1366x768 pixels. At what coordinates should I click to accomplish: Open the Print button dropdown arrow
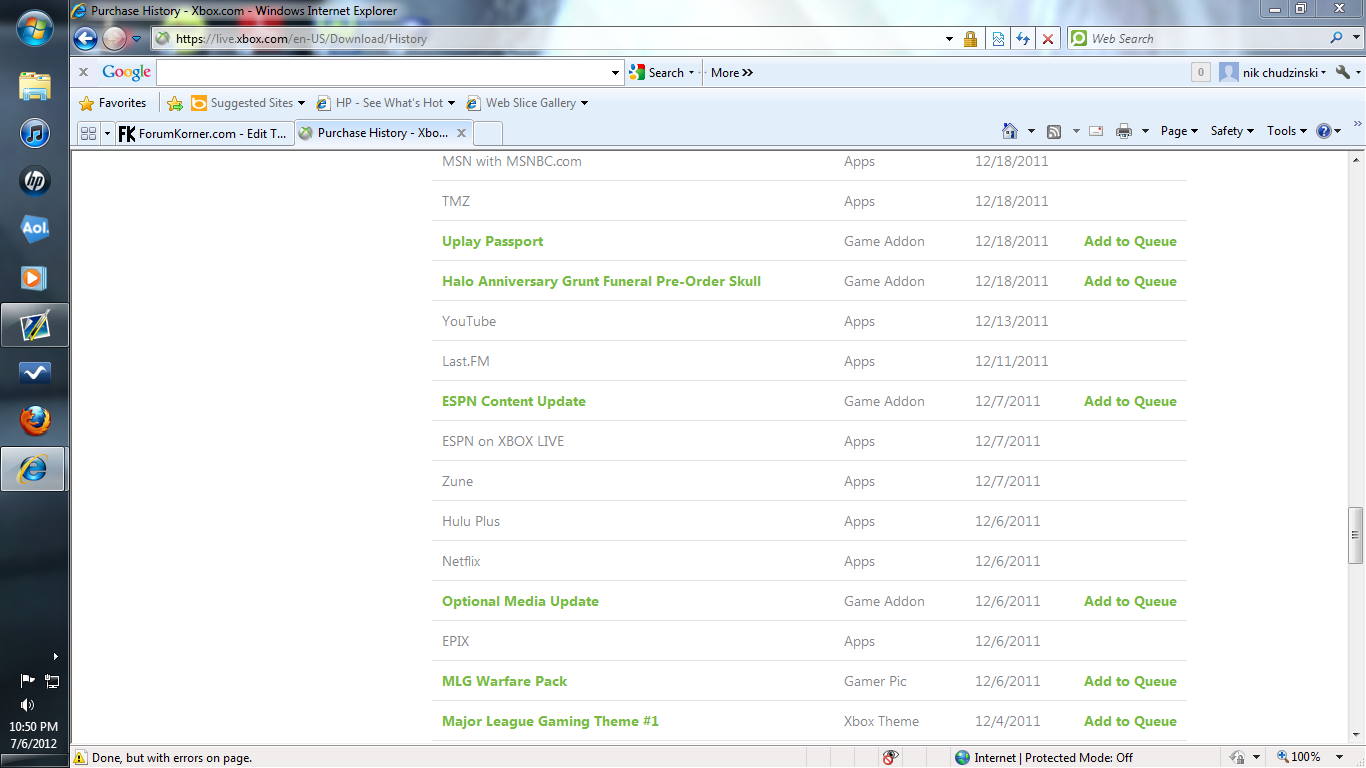(1145, 131)
